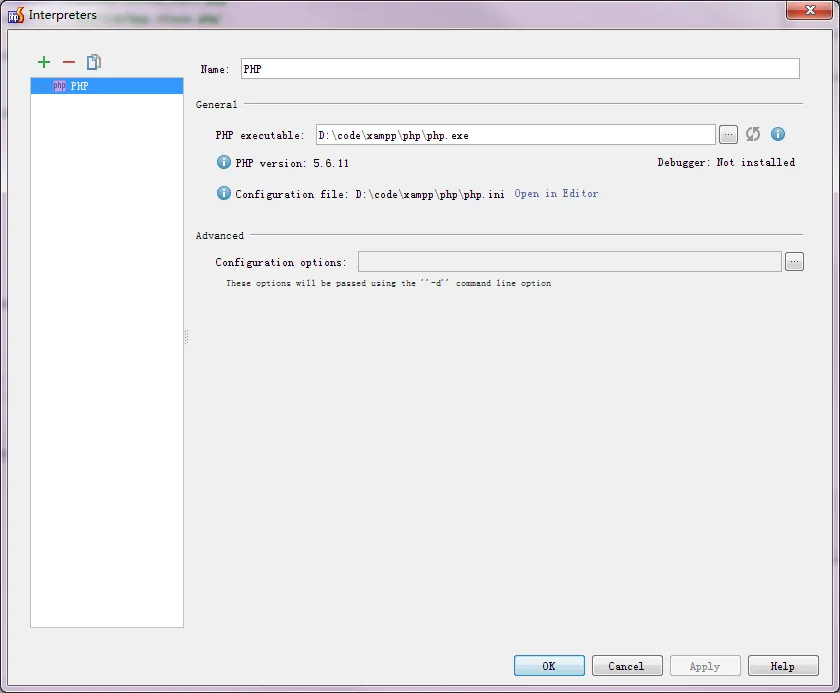Click the php.ini configuration file path

[x=430, y=194]
